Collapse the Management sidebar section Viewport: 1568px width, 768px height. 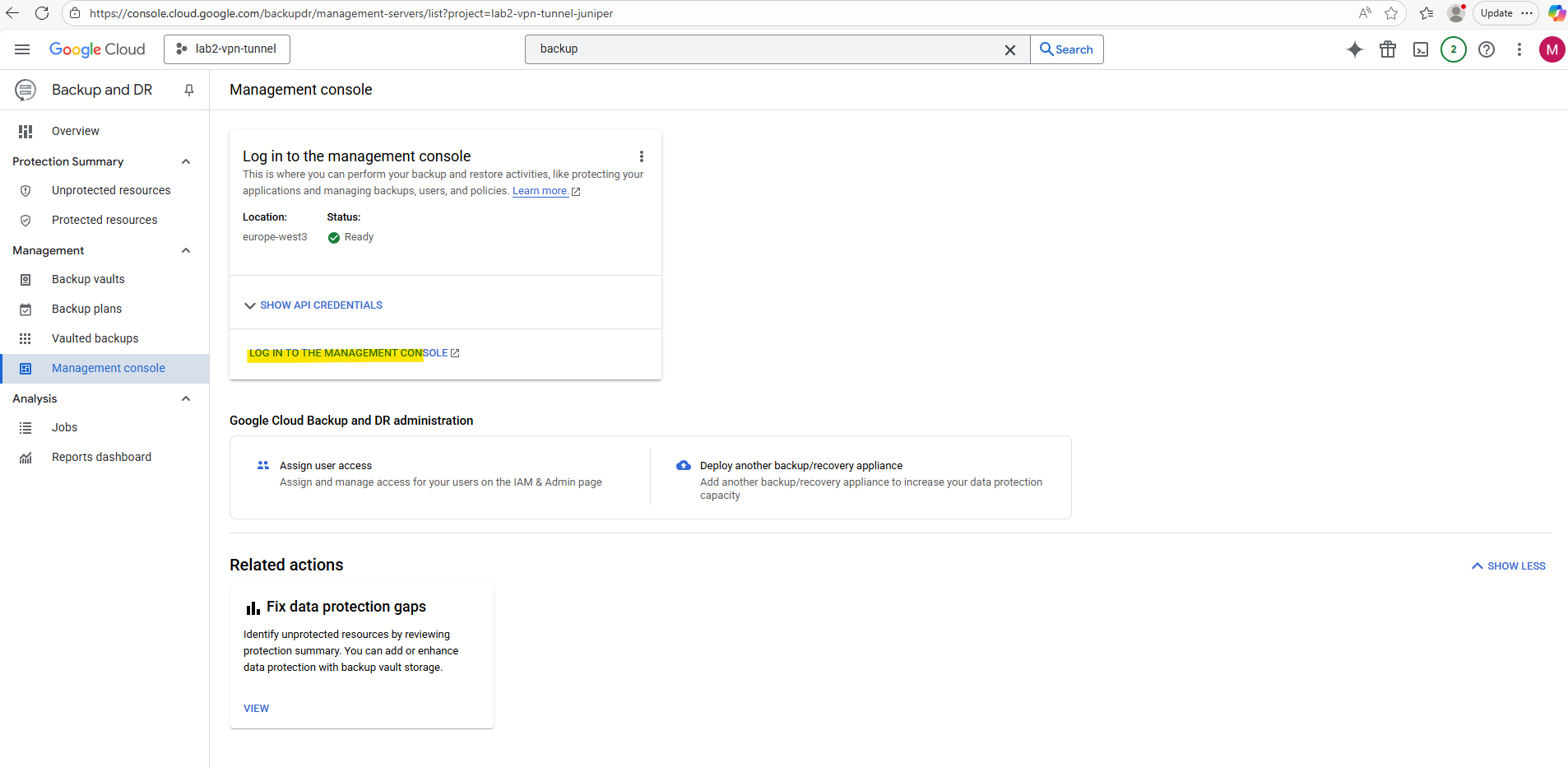click(186, 250)
